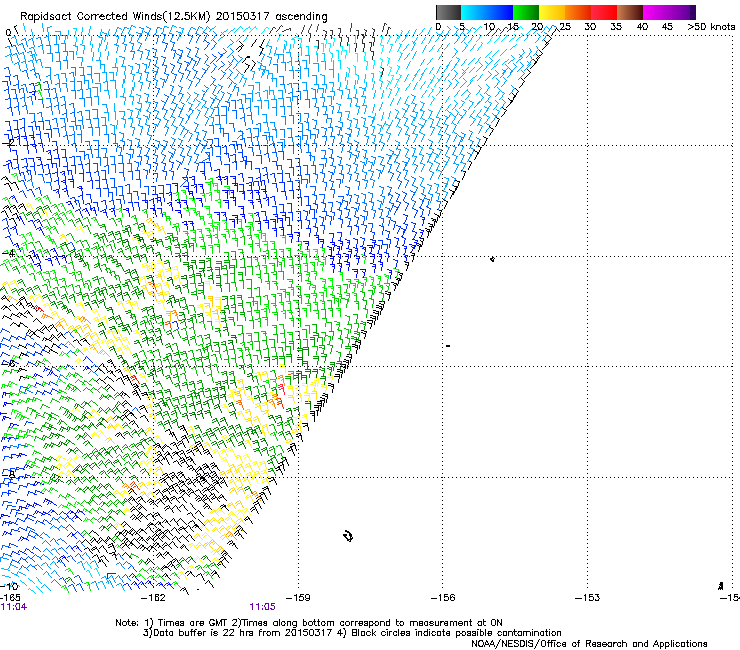
Task: Click the purple time stamp '11:05'
Action: (x=262, y=607)
